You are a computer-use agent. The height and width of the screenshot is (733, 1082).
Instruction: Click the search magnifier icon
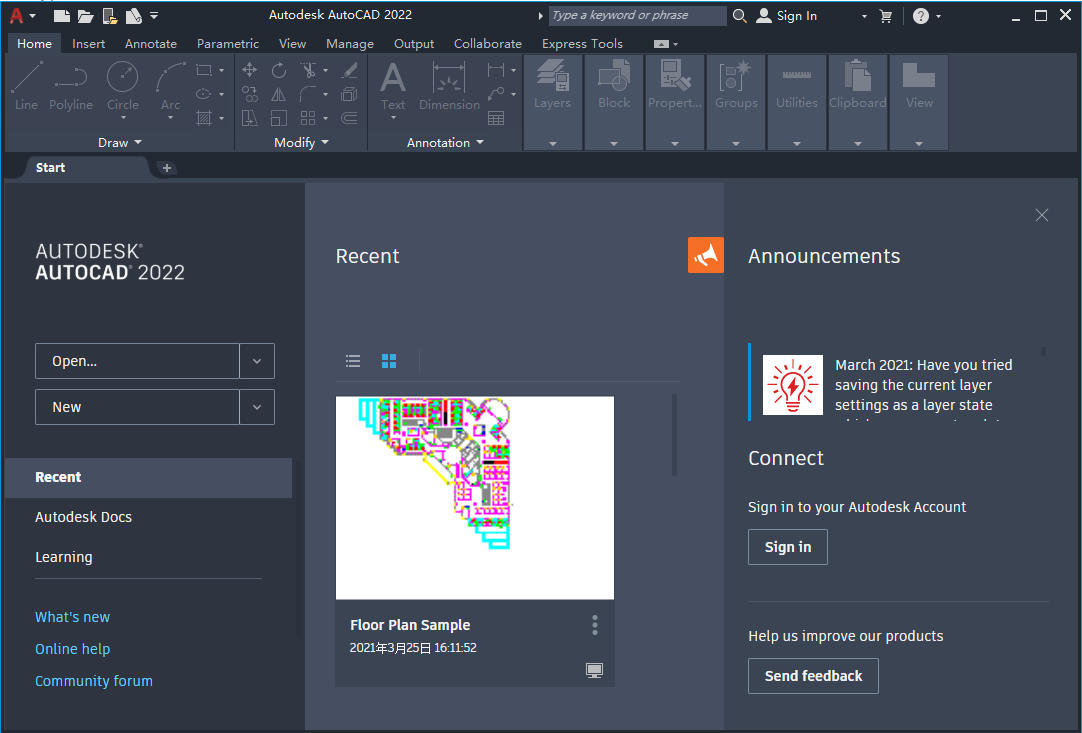point(739,15)
